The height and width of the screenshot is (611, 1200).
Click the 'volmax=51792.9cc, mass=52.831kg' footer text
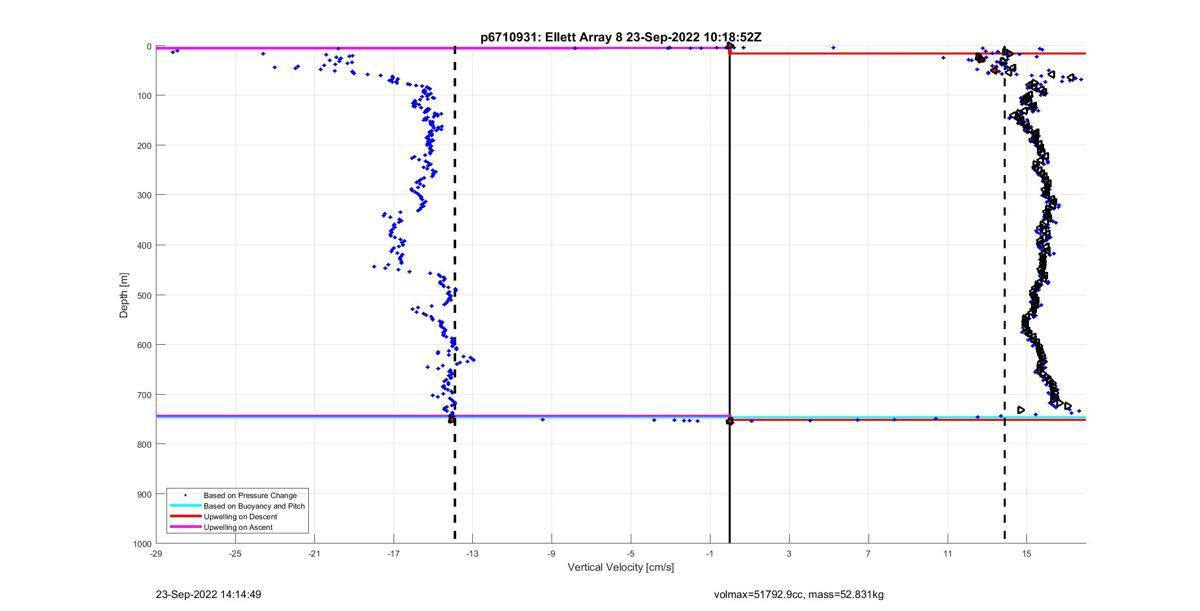pyautogui.click(x=799, y=595)
